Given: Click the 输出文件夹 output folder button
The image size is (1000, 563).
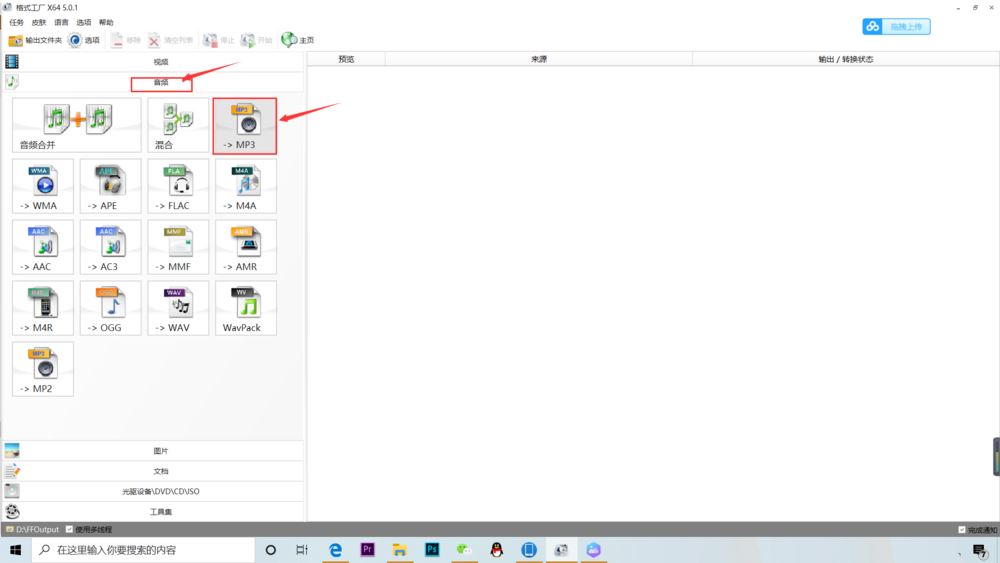Looking at the screenshot, I should tap(35, 40).
